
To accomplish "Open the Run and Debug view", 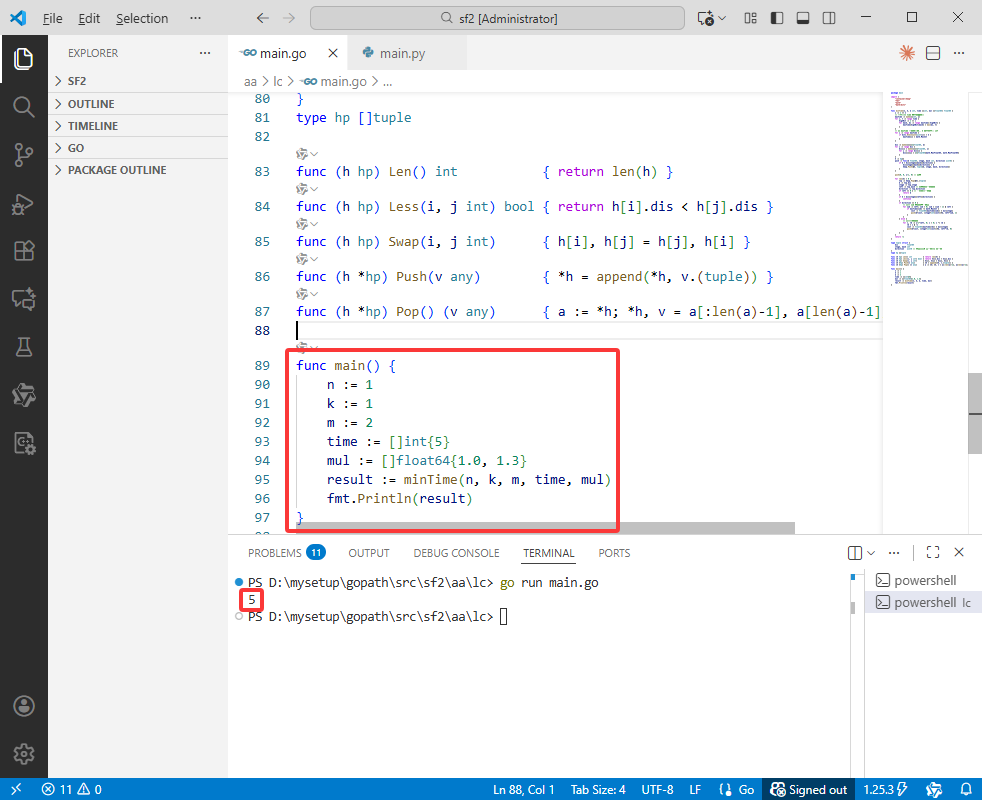I will (24, 203).
